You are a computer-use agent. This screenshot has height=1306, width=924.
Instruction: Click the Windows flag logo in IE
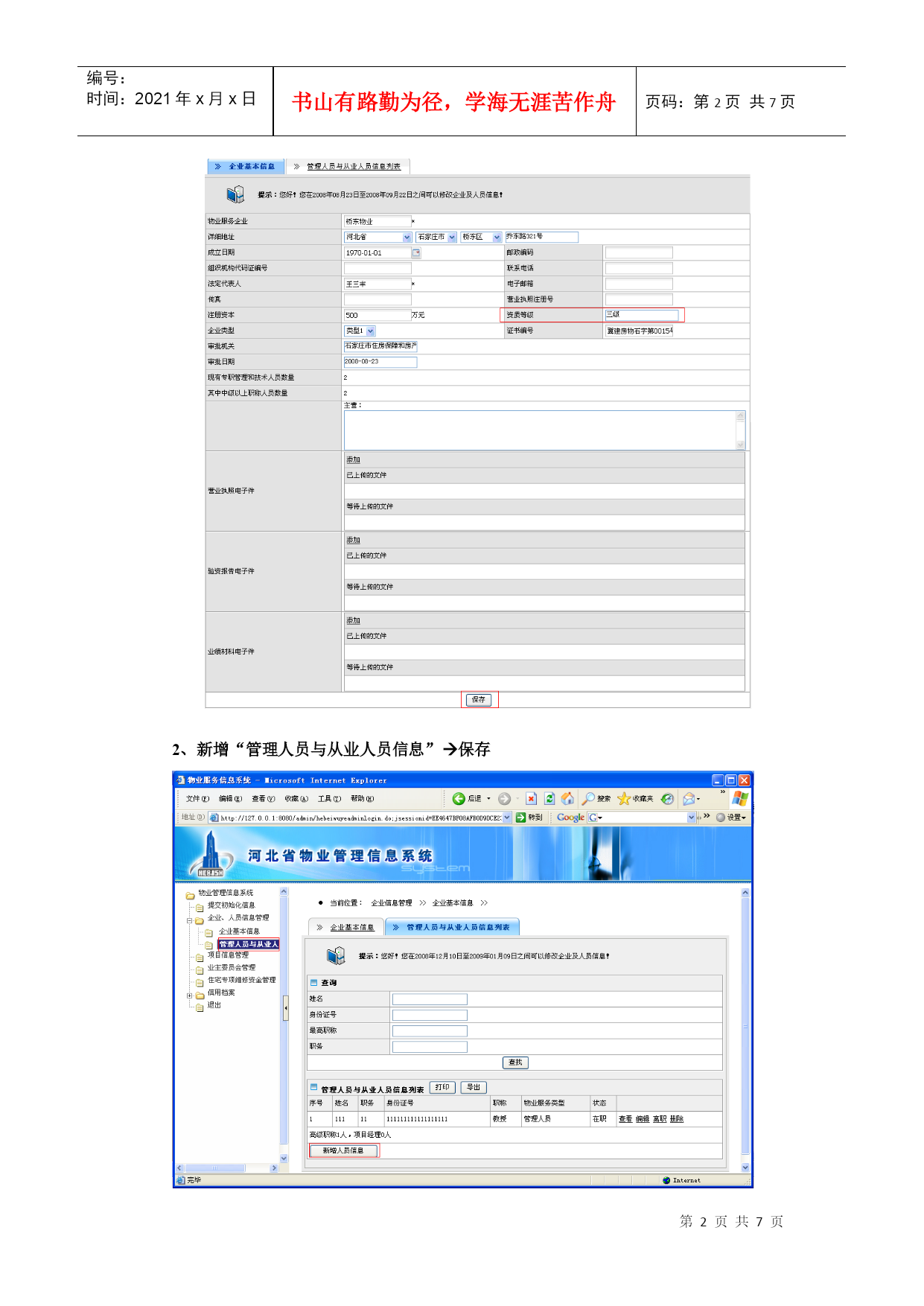click(x=740, y=799)
